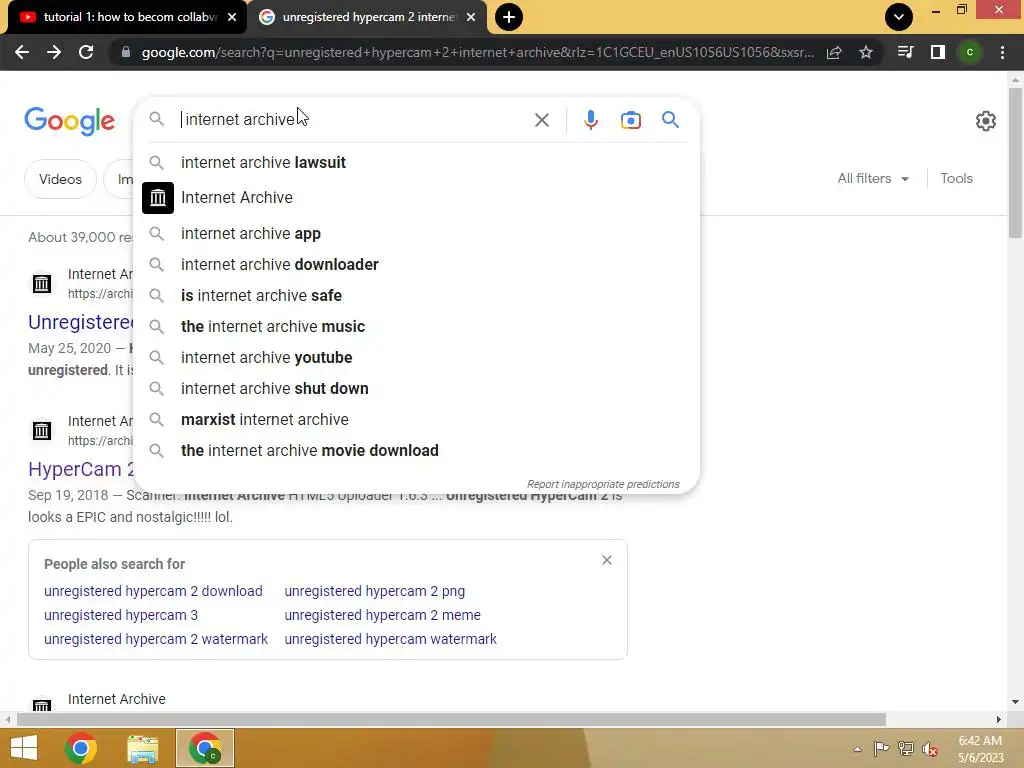Expand the All filters dropdown
Screen dimensions: 1024x768
(x=873, y=178)
